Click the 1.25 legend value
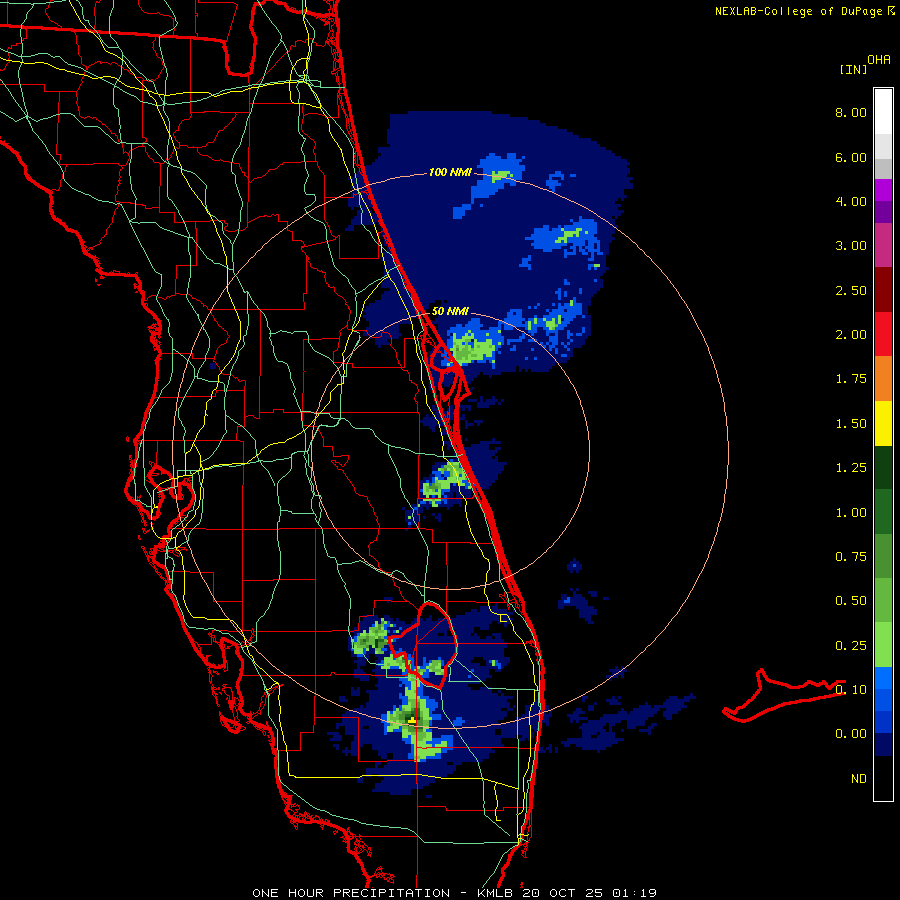This screenshot has width=900, height=900. point(851,468)
